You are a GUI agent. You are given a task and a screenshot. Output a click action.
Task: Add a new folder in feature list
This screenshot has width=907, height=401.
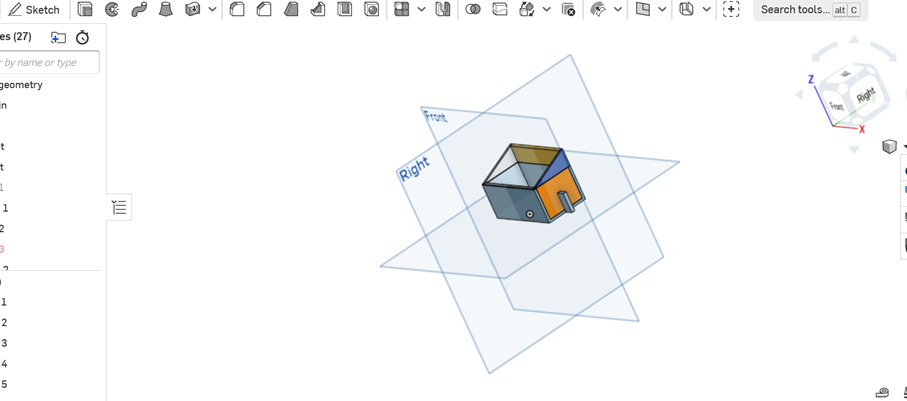[x=58, y=38]
